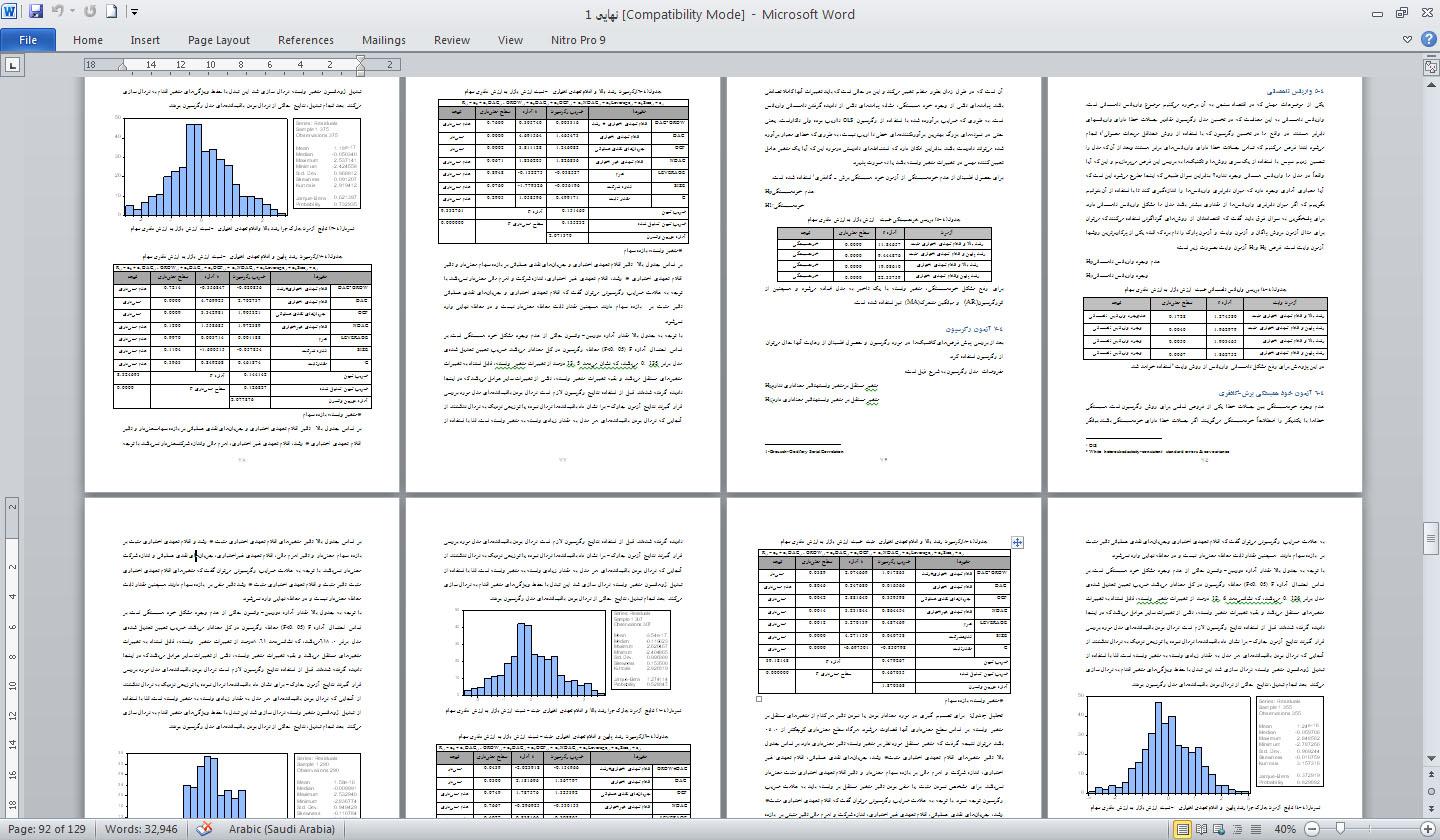Switch to Full Screen Reading view
Screen dimensions: 1440x840
(1201, 829)
